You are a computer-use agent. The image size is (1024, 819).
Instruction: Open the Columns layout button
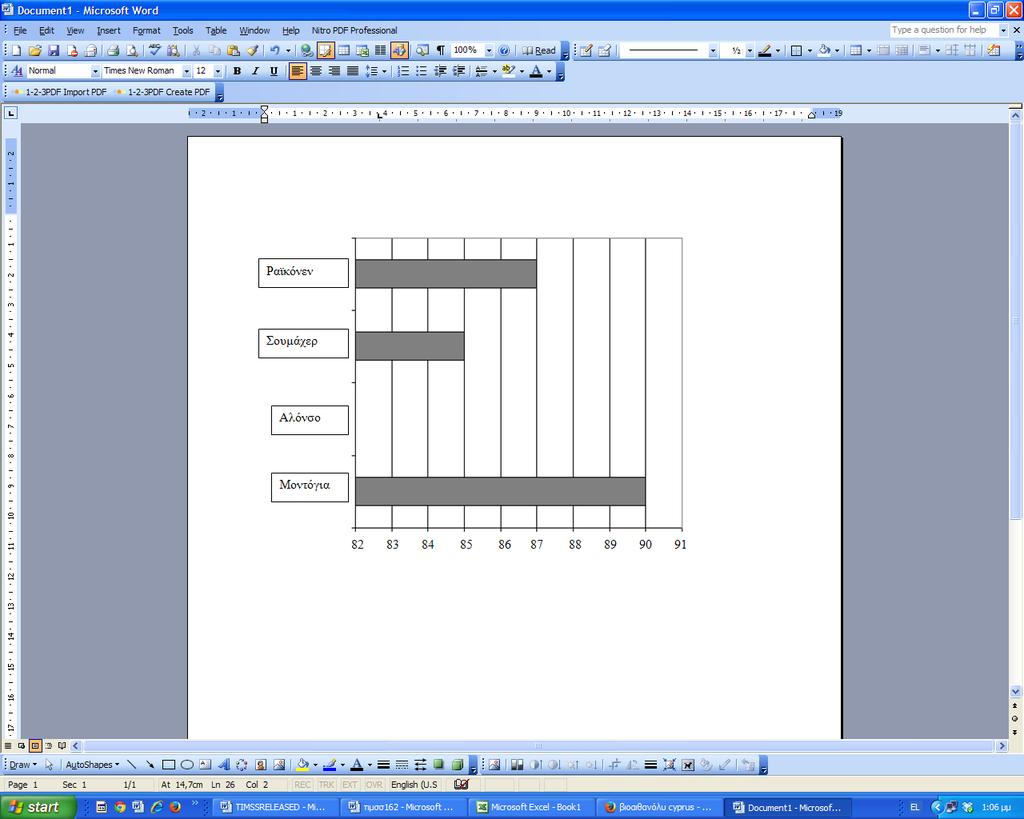coord(380,50)
